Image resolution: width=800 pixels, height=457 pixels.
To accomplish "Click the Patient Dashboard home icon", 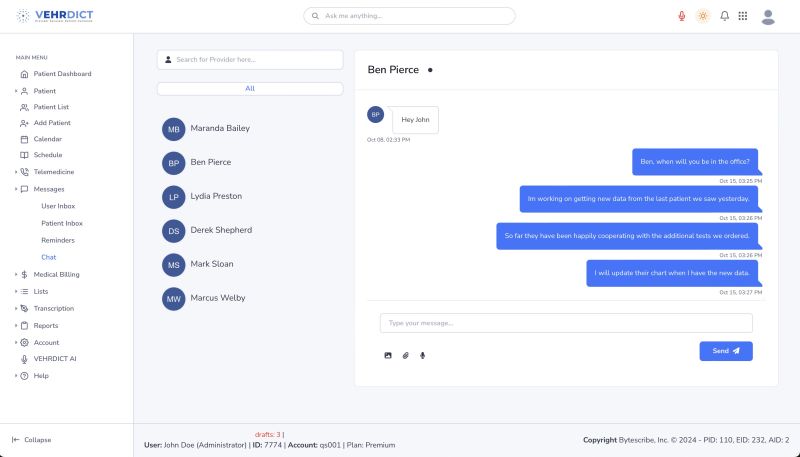I will tap(25, 74).
